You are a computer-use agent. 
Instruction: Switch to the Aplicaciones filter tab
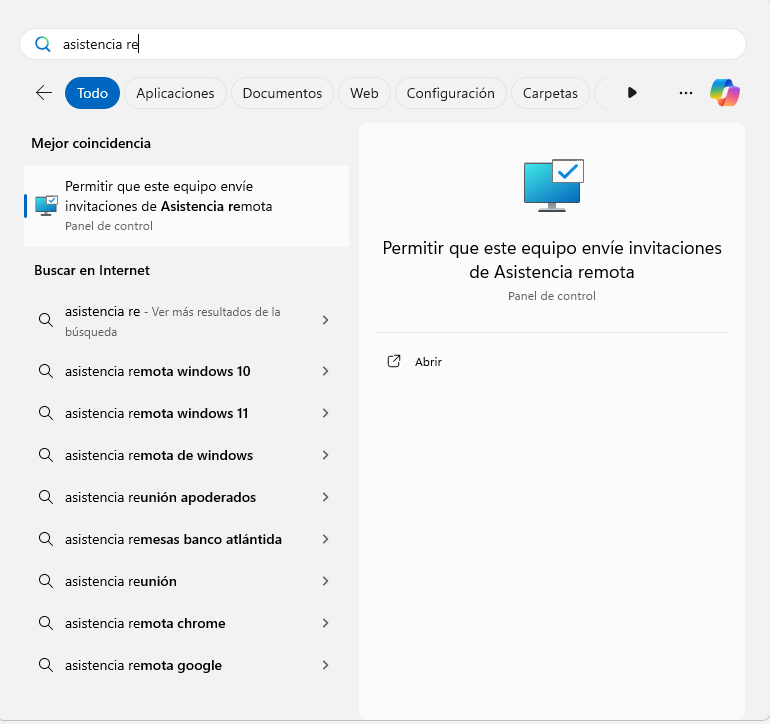click(x=175, y=93)
